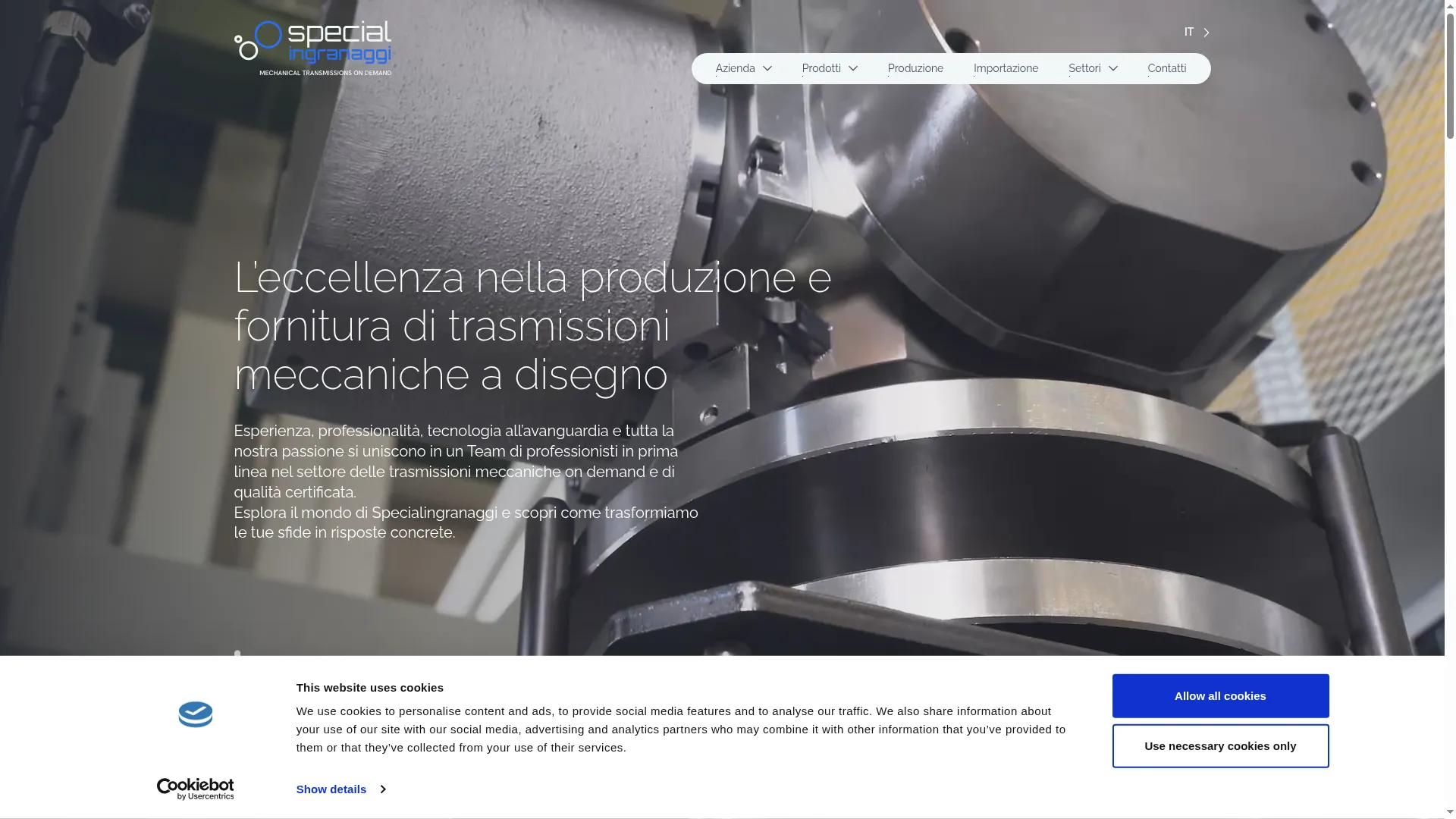Click the paragraph starting 'Esperienza, professionalità'
This screenshot has width=1456, height=819.
tap(466, 481)
